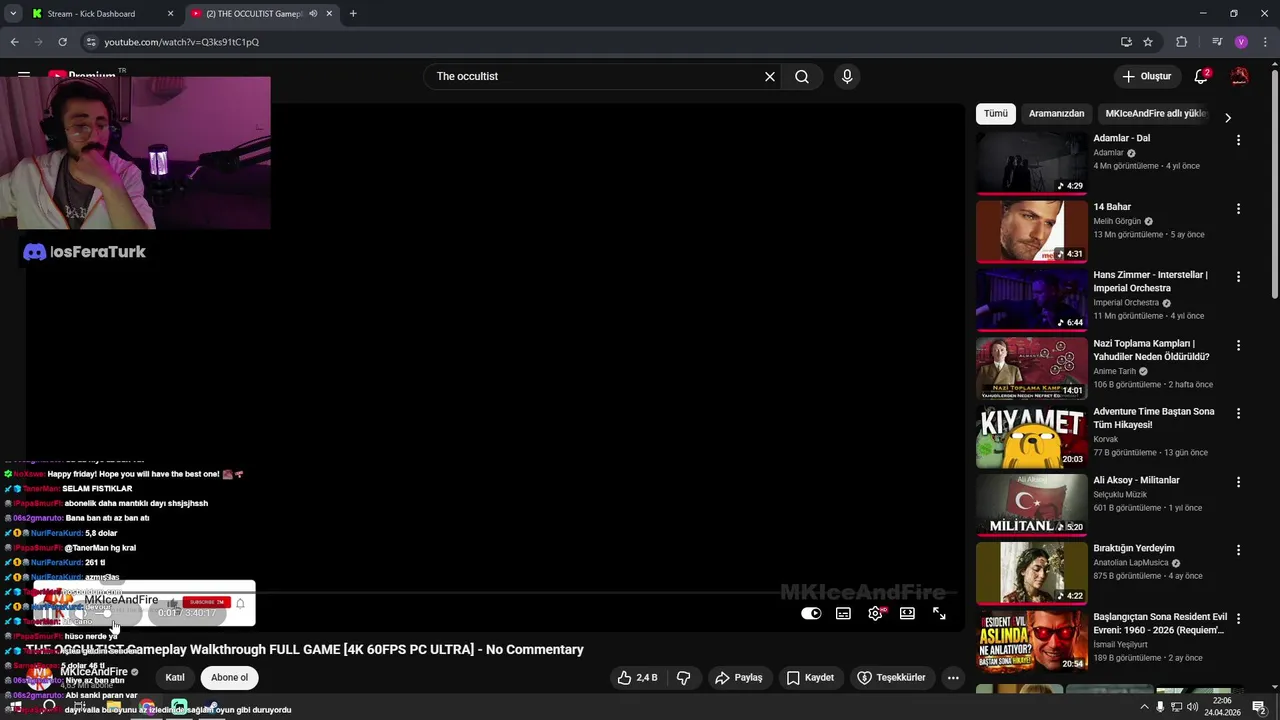The width and height of the screenshot is (1280, 720).
Task: Open subtitles button in player
Action: click(843, 613)
